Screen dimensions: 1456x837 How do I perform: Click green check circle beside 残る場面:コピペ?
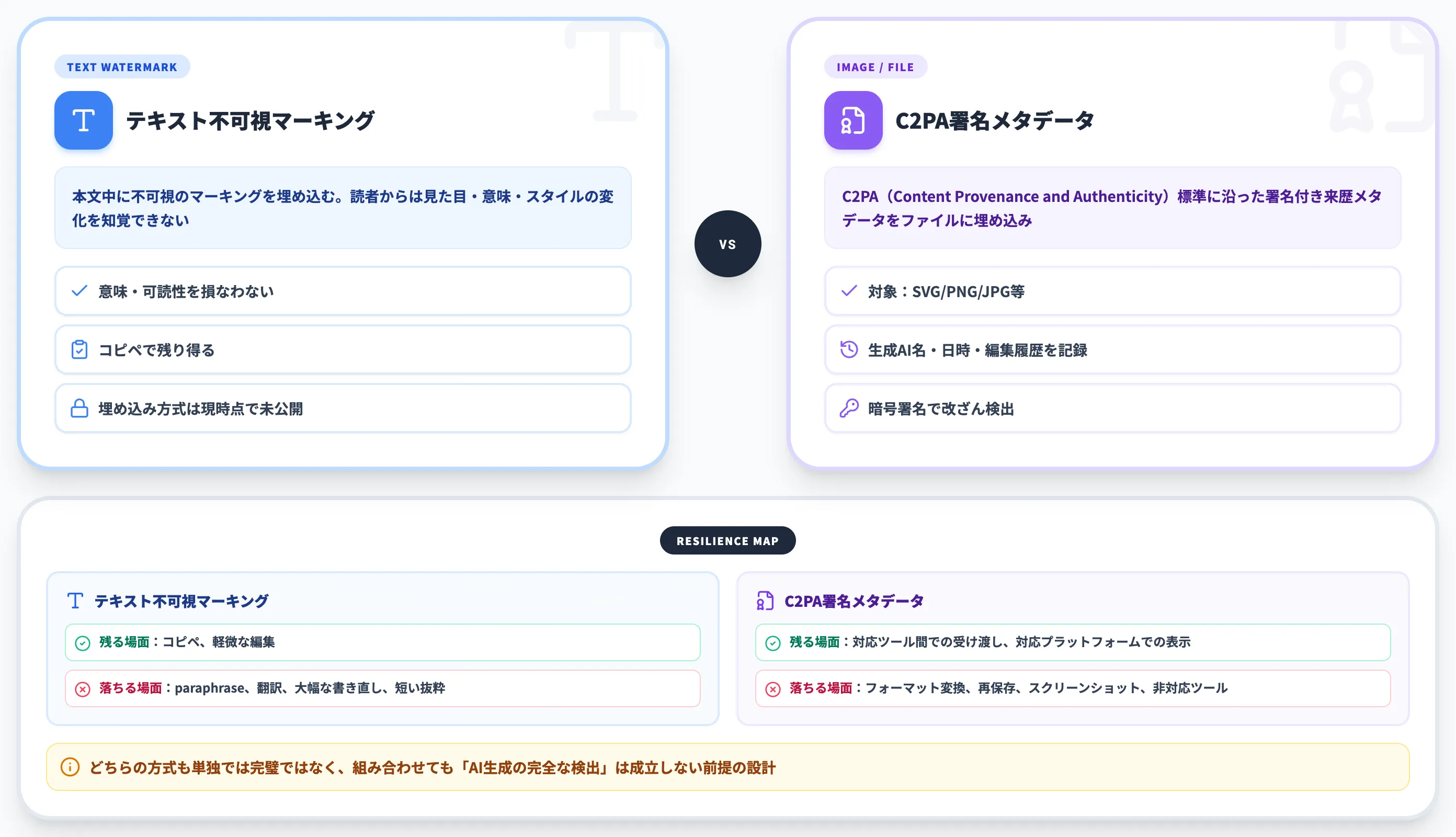(x=83, y=643)
